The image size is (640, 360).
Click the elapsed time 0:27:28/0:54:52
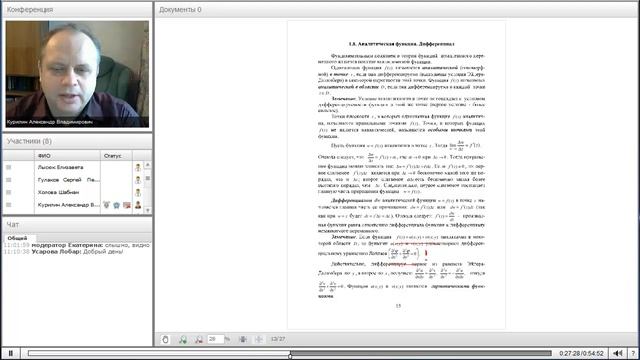point(582,353)
